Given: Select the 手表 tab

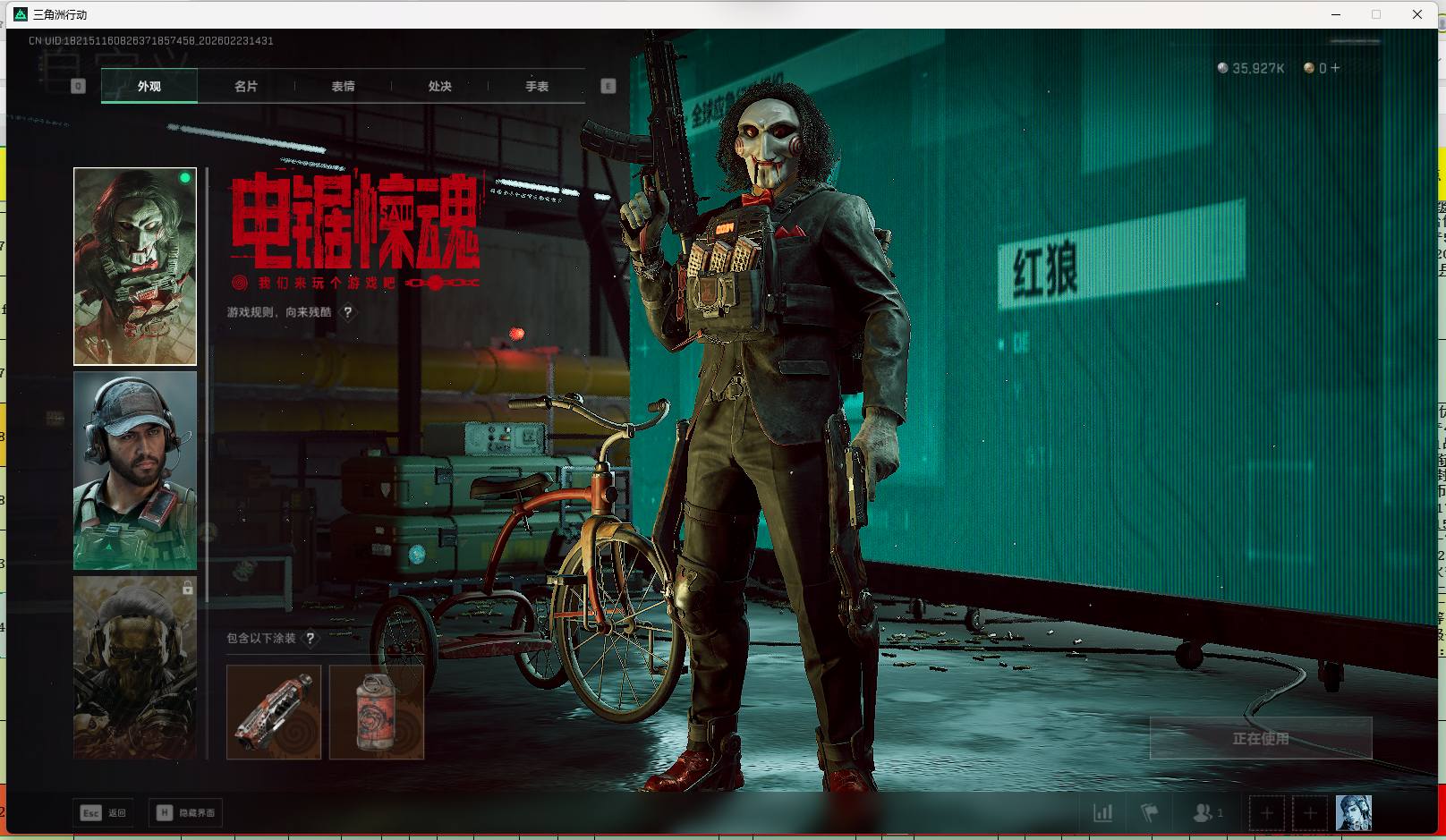Looking at the screenshot, I should pyautogui.click(x=537, y=86).
